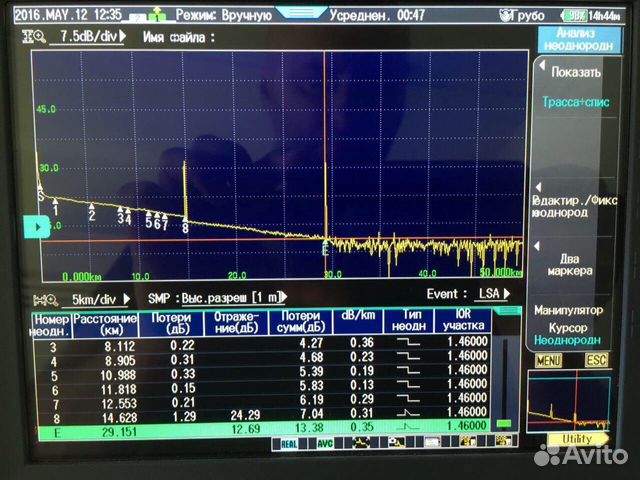Expand the 7.5dB/div vertical scale selector
The width and height of the screenshot is (640, 480).
[90, 36]
